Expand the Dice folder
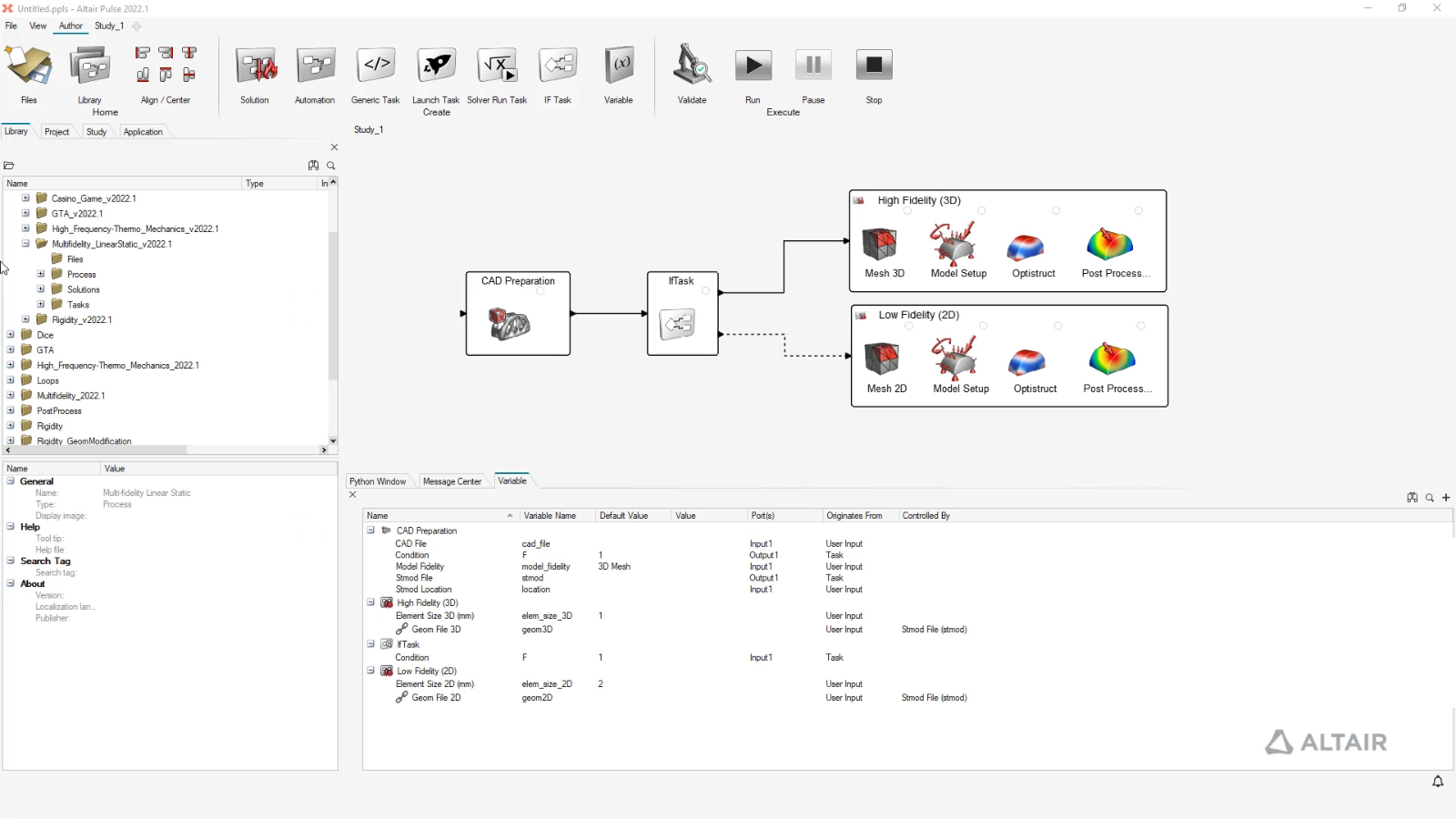 pyautogui.click(x=11, y=335)
